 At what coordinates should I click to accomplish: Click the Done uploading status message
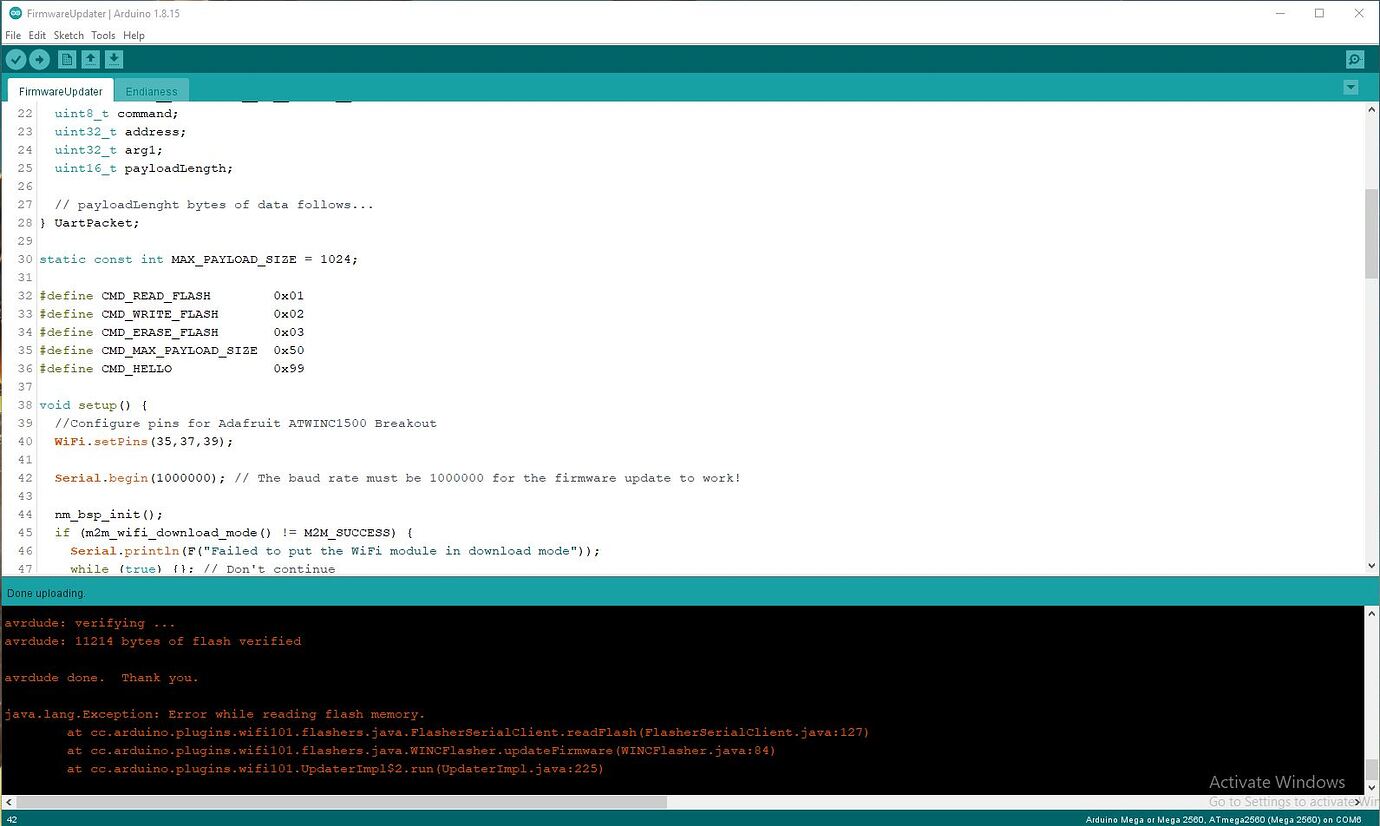pos(46,592)
